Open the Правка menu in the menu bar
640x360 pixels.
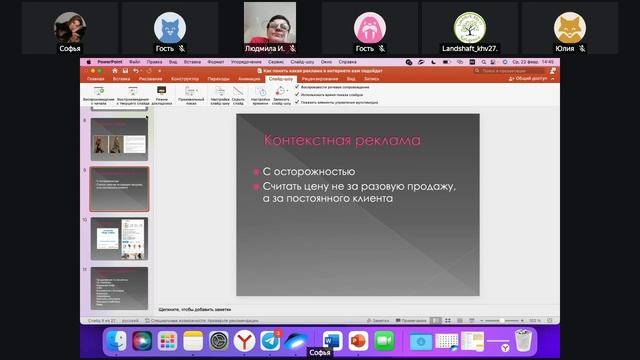coord(154,62)
